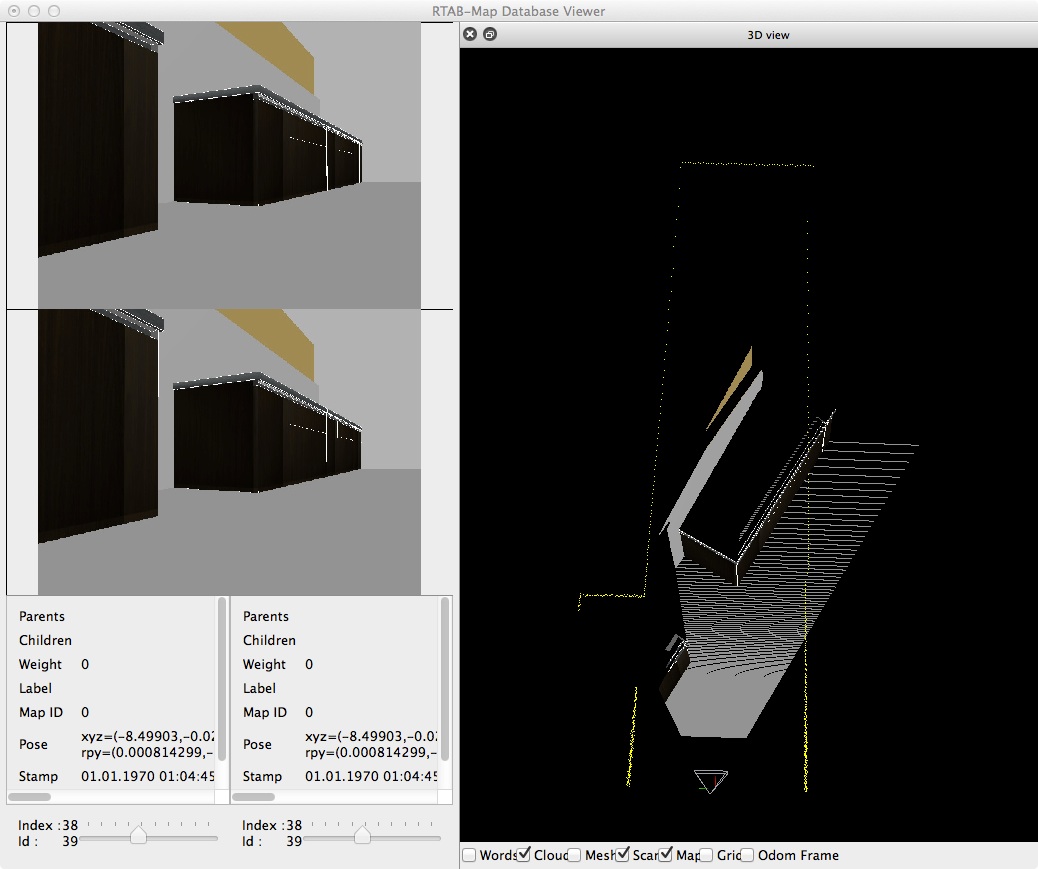This screenshot has height=869, width=1038.
Task: Click the top camera image view
Action: coord(229,165)
